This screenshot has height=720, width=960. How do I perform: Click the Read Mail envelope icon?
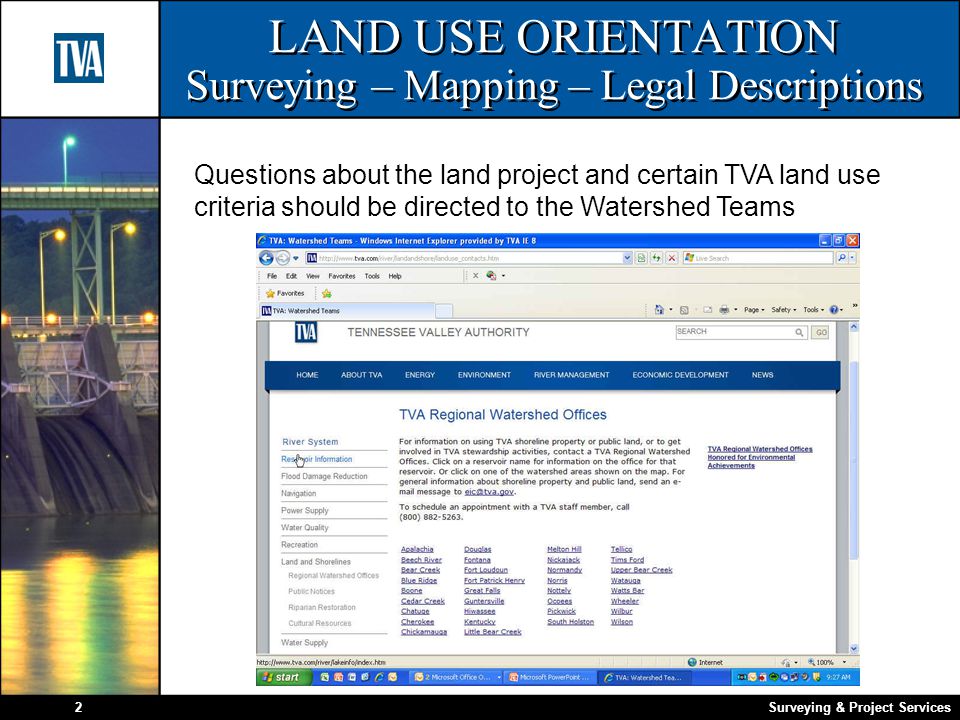point(707,310)
